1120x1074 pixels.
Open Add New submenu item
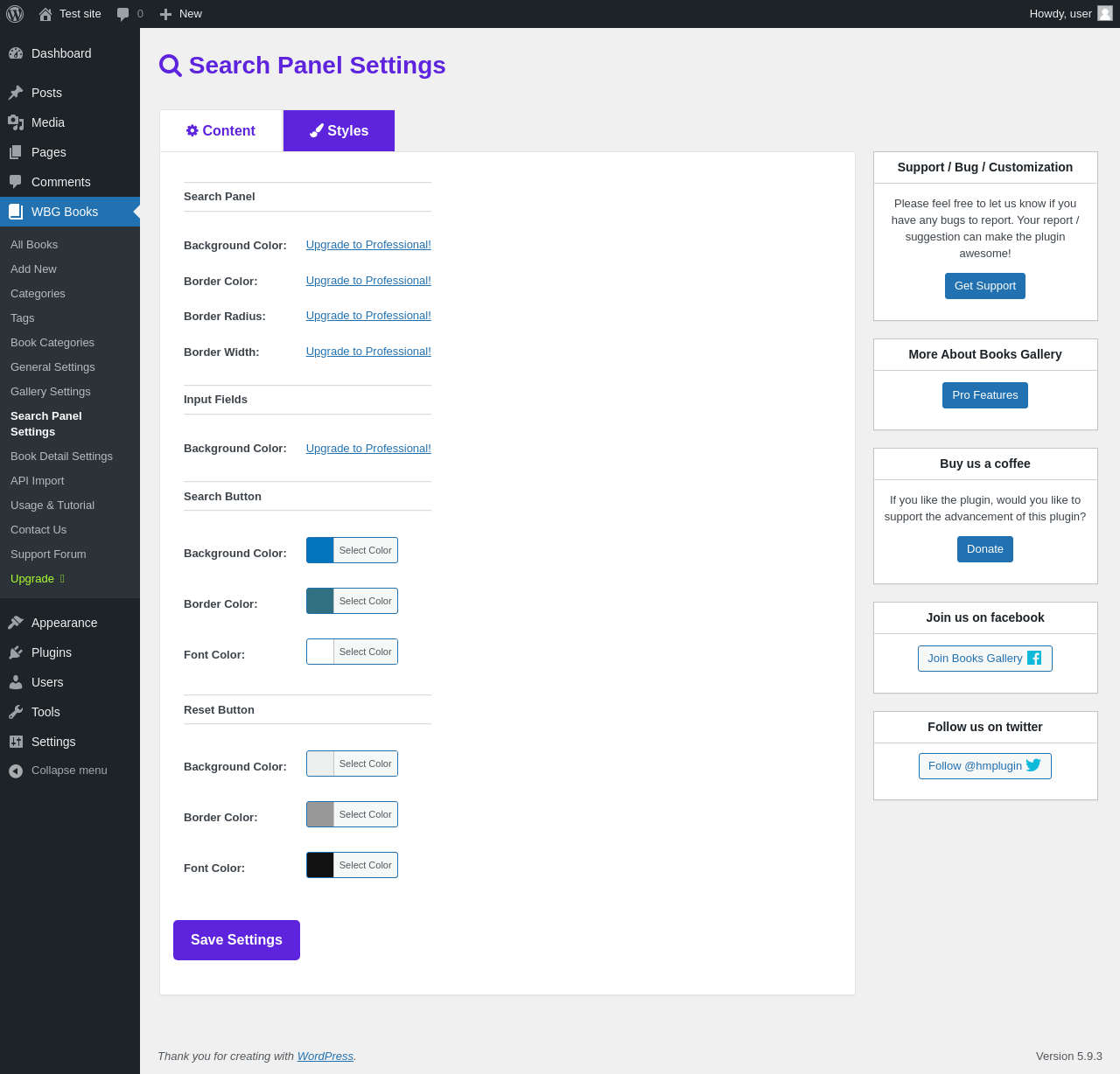coord(33,269)
